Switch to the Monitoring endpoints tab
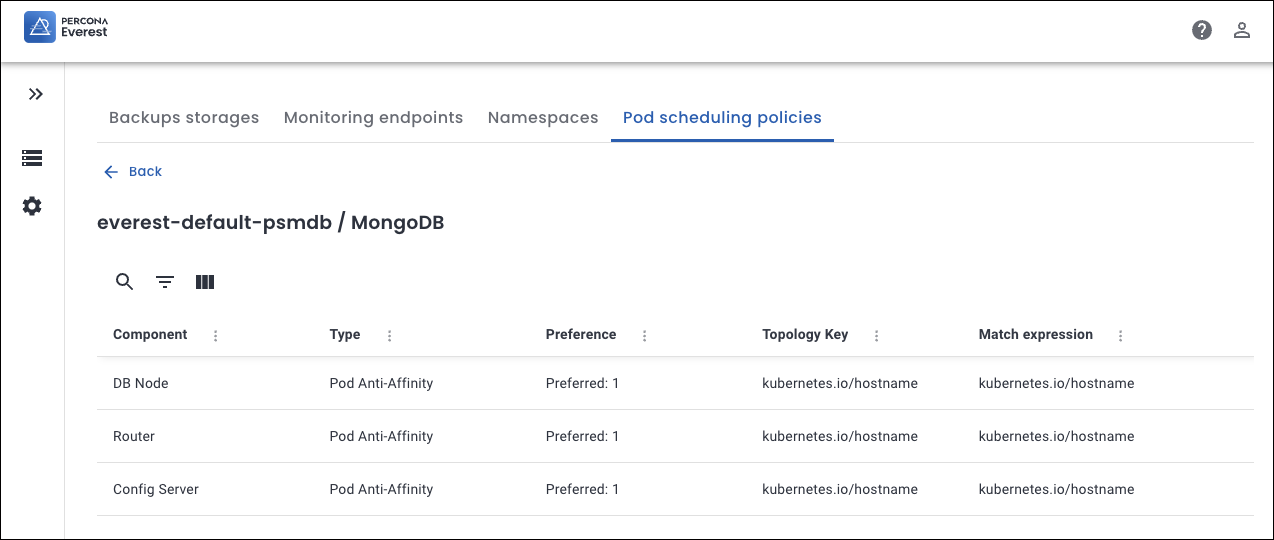The width and height of the screenshot is (1274, 540). click(x=373, y=118)
